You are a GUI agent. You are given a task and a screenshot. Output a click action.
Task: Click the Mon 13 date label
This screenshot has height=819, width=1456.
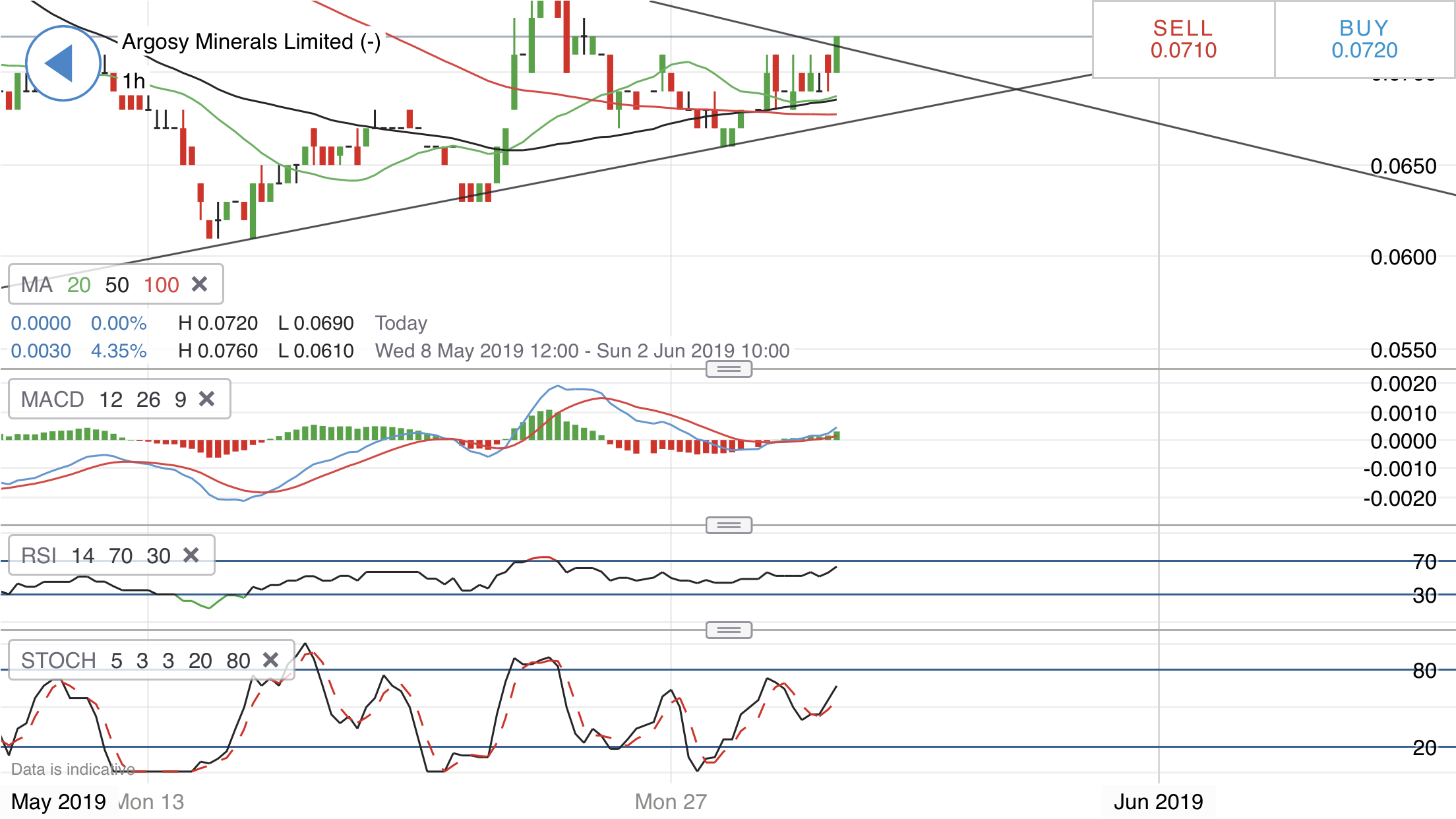tap(151, 802)
